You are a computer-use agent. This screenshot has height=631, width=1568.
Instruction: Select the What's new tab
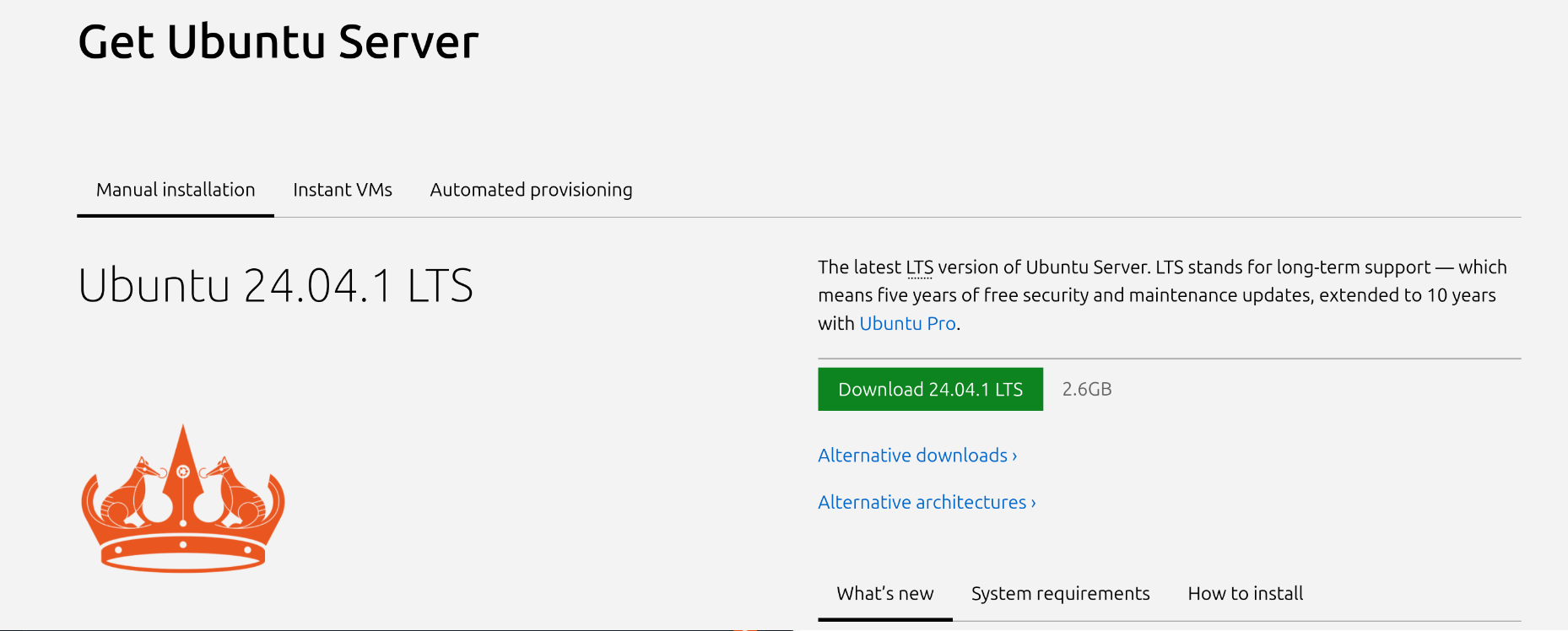pos(884,593)
